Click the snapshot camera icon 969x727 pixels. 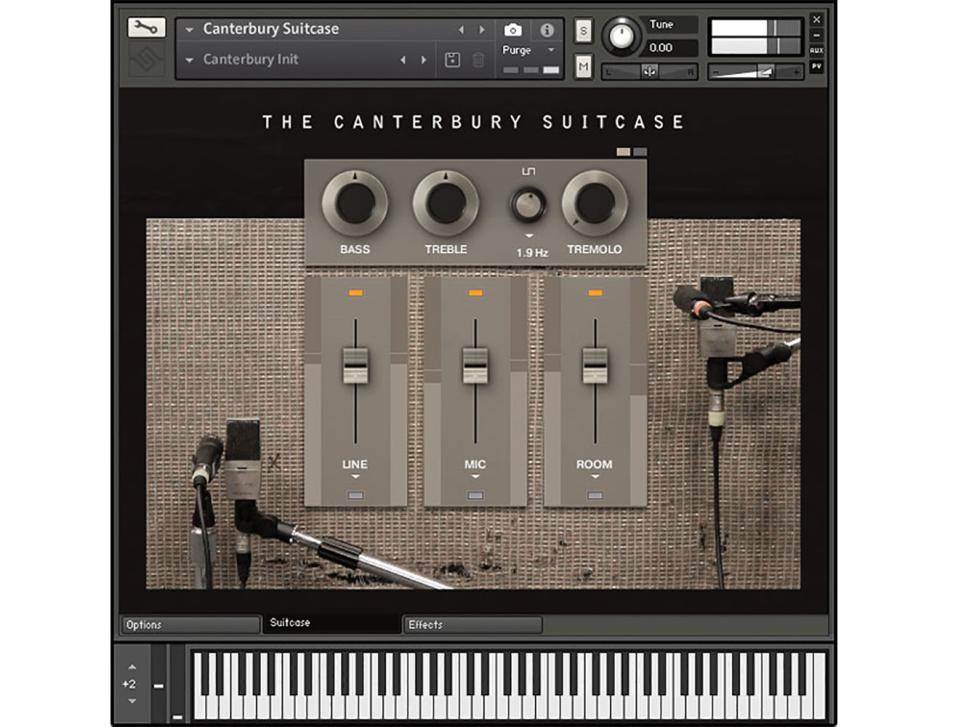512,29
